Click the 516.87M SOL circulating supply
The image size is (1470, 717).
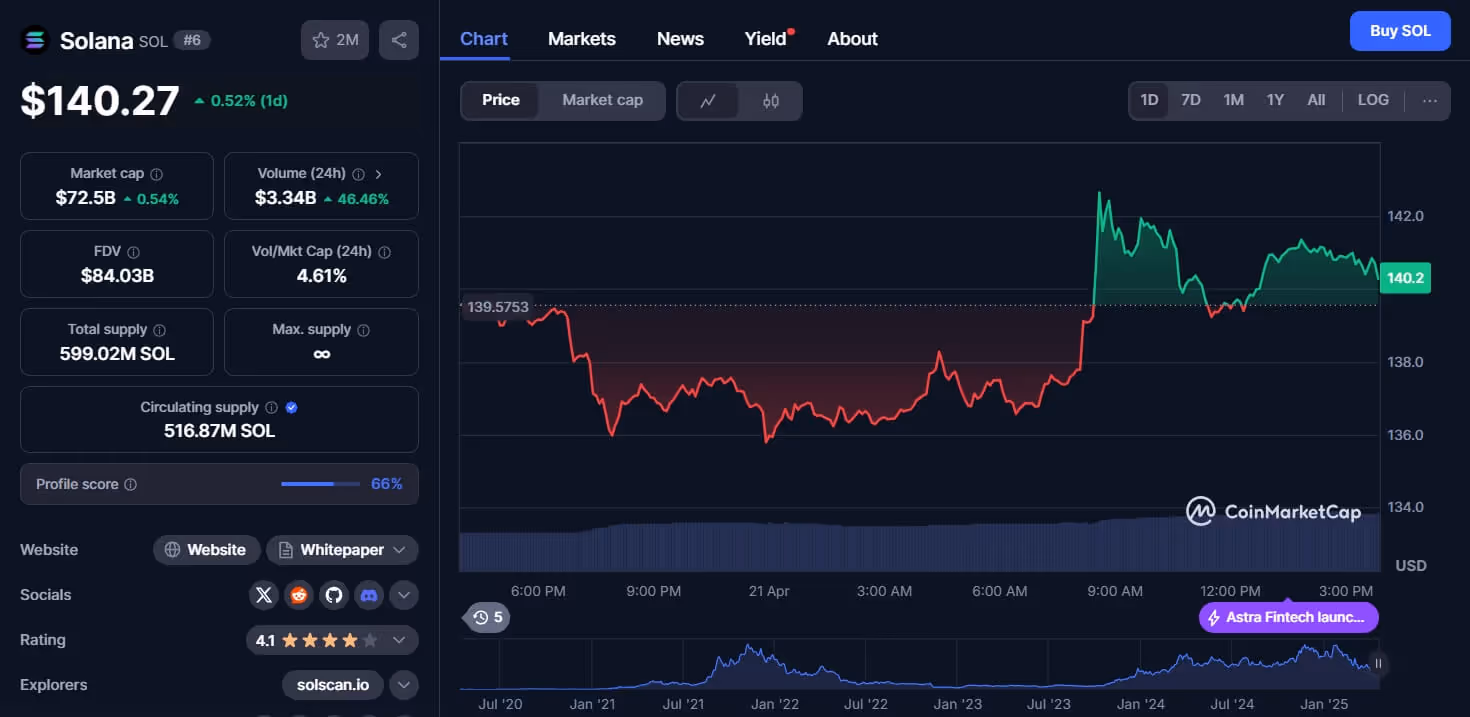coord(219,431)
